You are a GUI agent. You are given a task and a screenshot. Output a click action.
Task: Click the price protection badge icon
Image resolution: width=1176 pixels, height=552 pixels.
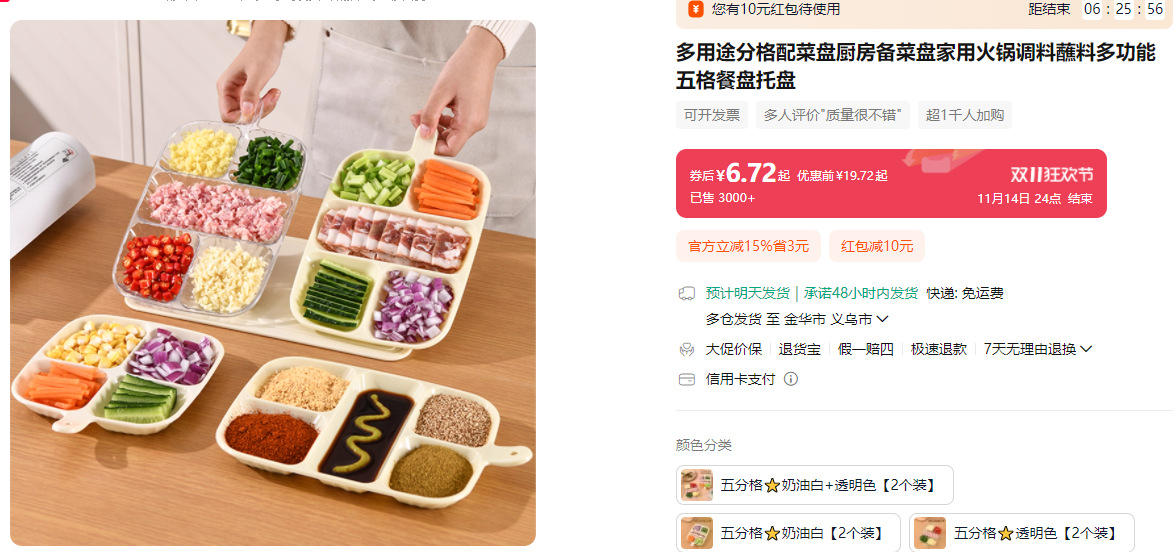point(686,349)
